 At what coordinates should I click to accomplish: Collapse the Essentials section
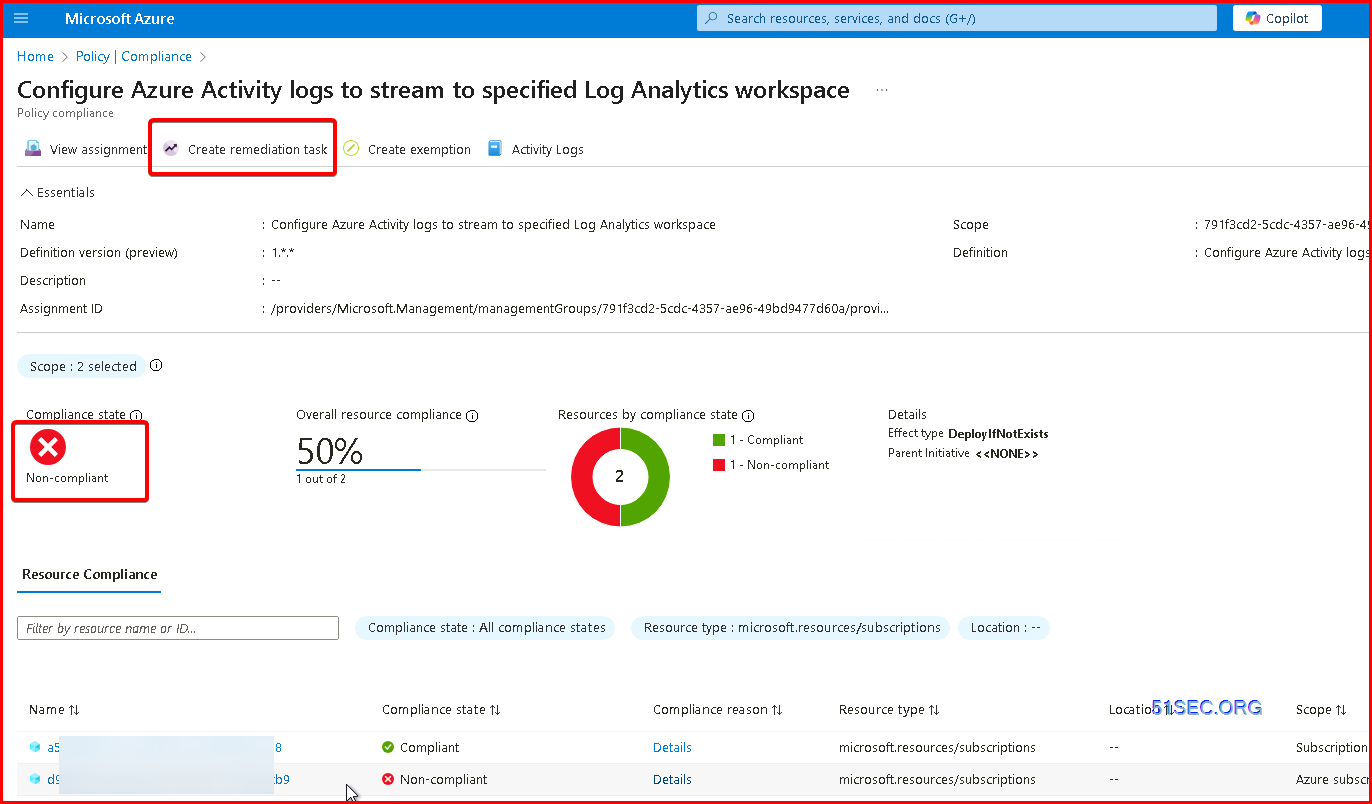[58, 192]
